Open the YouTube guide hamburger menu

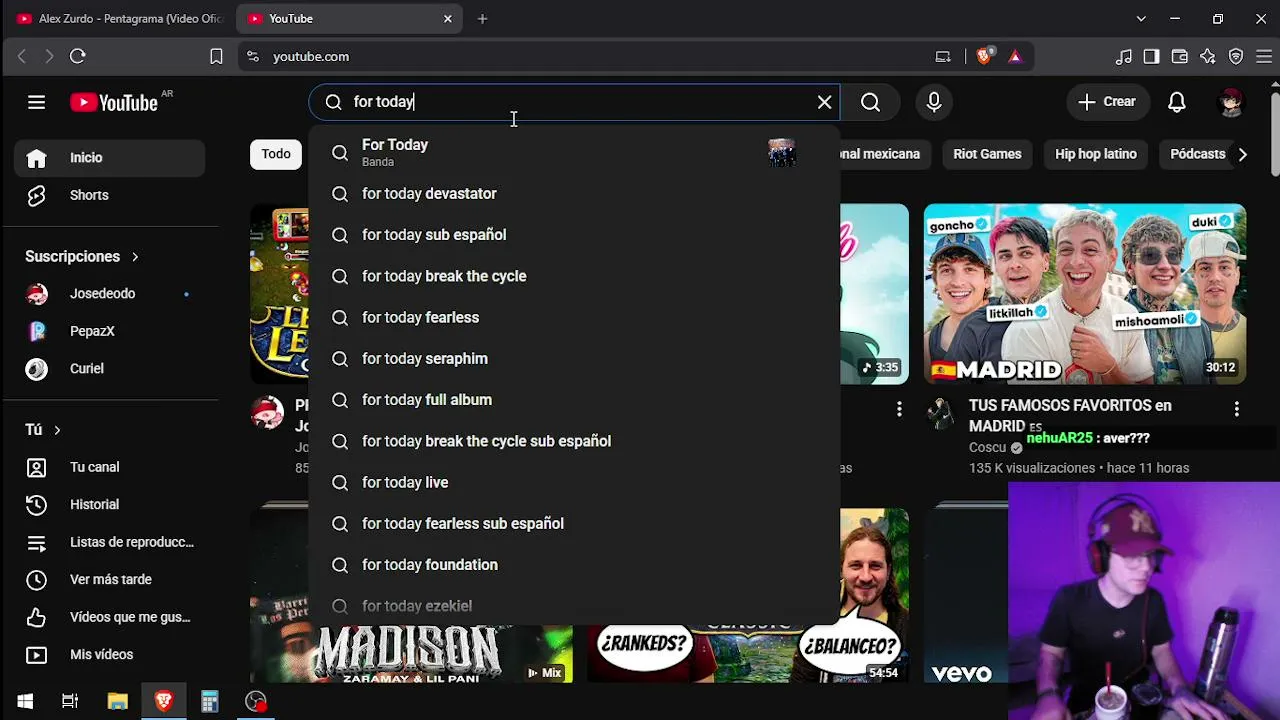click(x=36, y=102)
